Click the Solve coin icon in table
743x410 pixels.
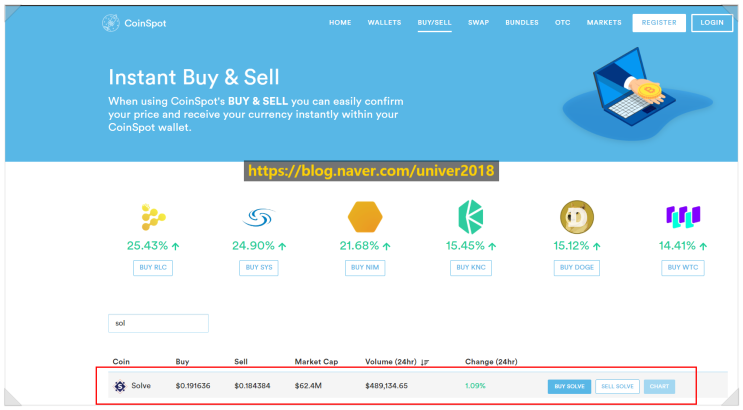(x=120, y=386)
